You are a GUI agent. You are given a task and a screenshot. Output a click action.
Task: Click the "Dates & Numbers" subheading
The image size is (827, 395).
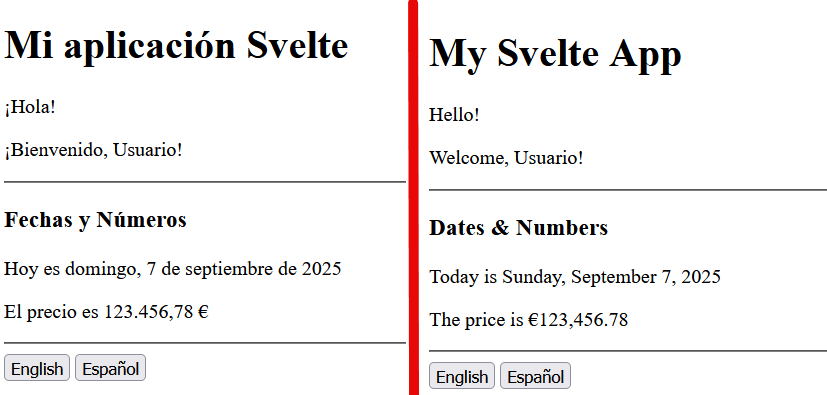click(x=518, y=228)
